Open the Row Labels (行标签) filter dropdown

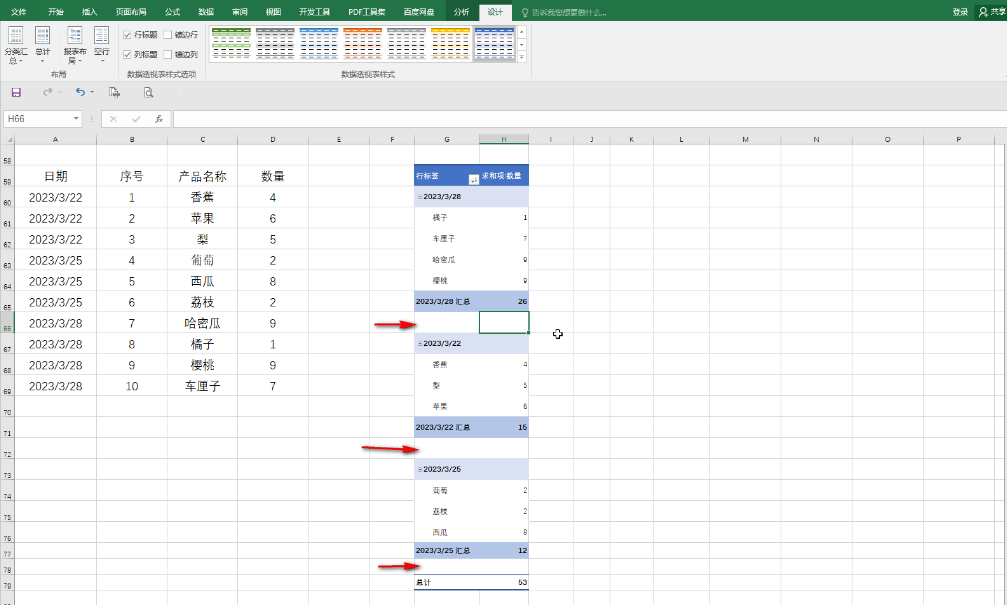coord(472,178)
